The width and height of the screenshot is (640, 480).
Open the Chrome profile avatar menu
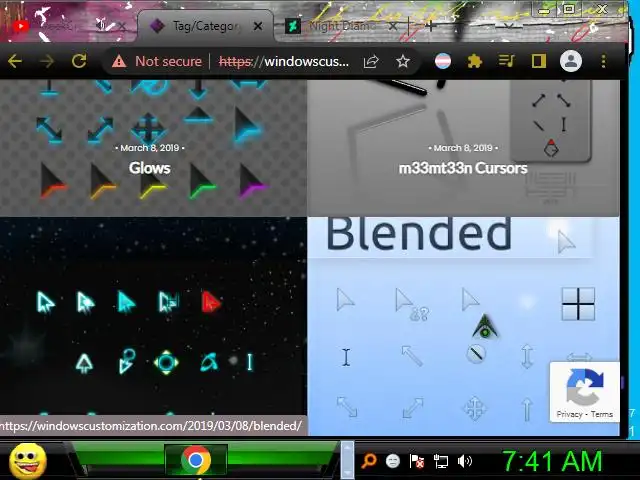click(571, 61)
